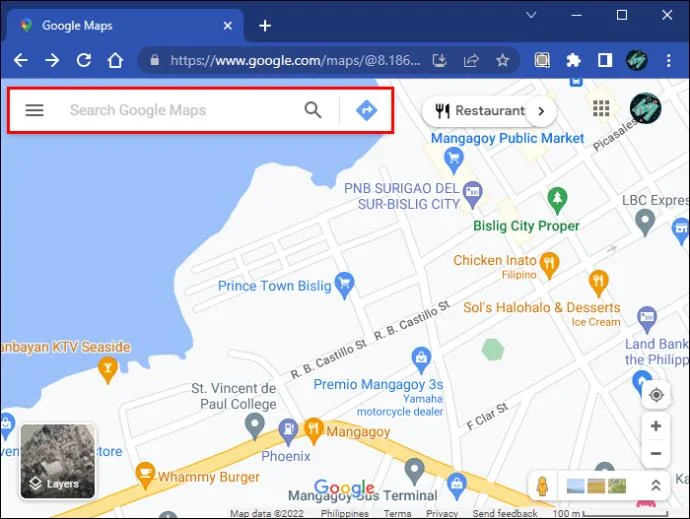
Task: Open the Chrome profile avatar in the toolbar
Action: tap(636, 60)
